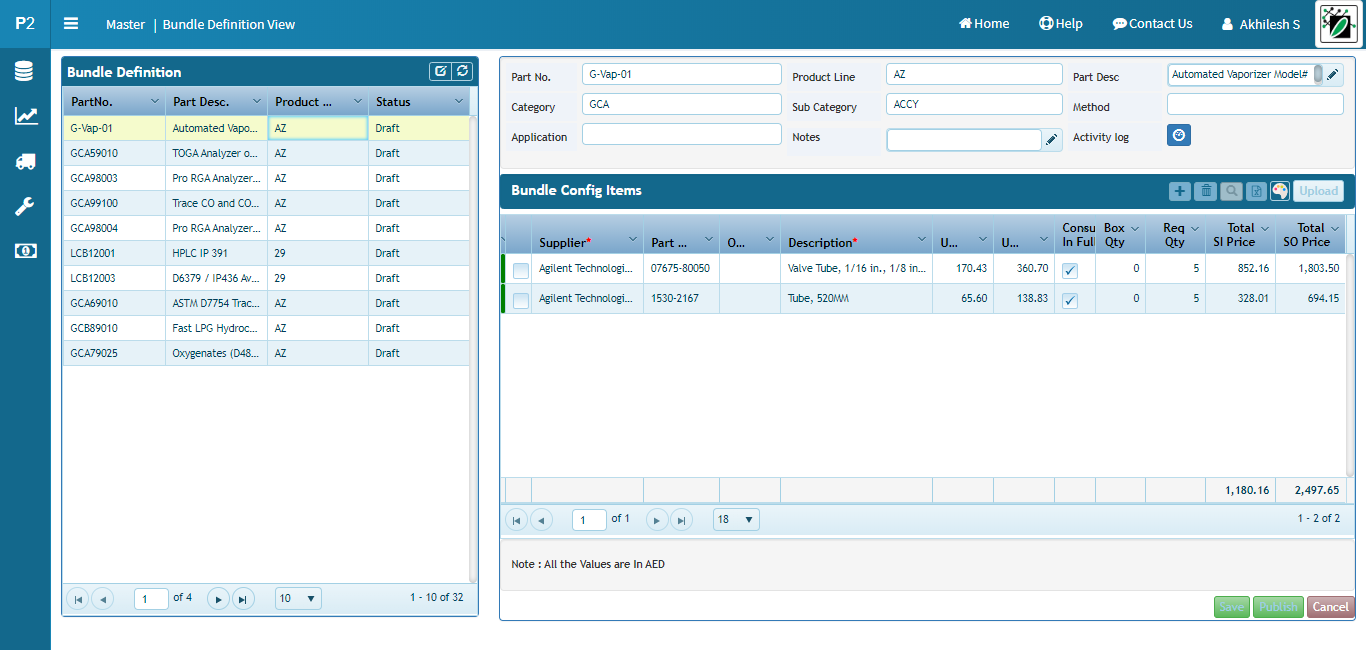
Task: Go to the previous page in the Bundle Config Items pager
Action: click(x=541, y=519)
